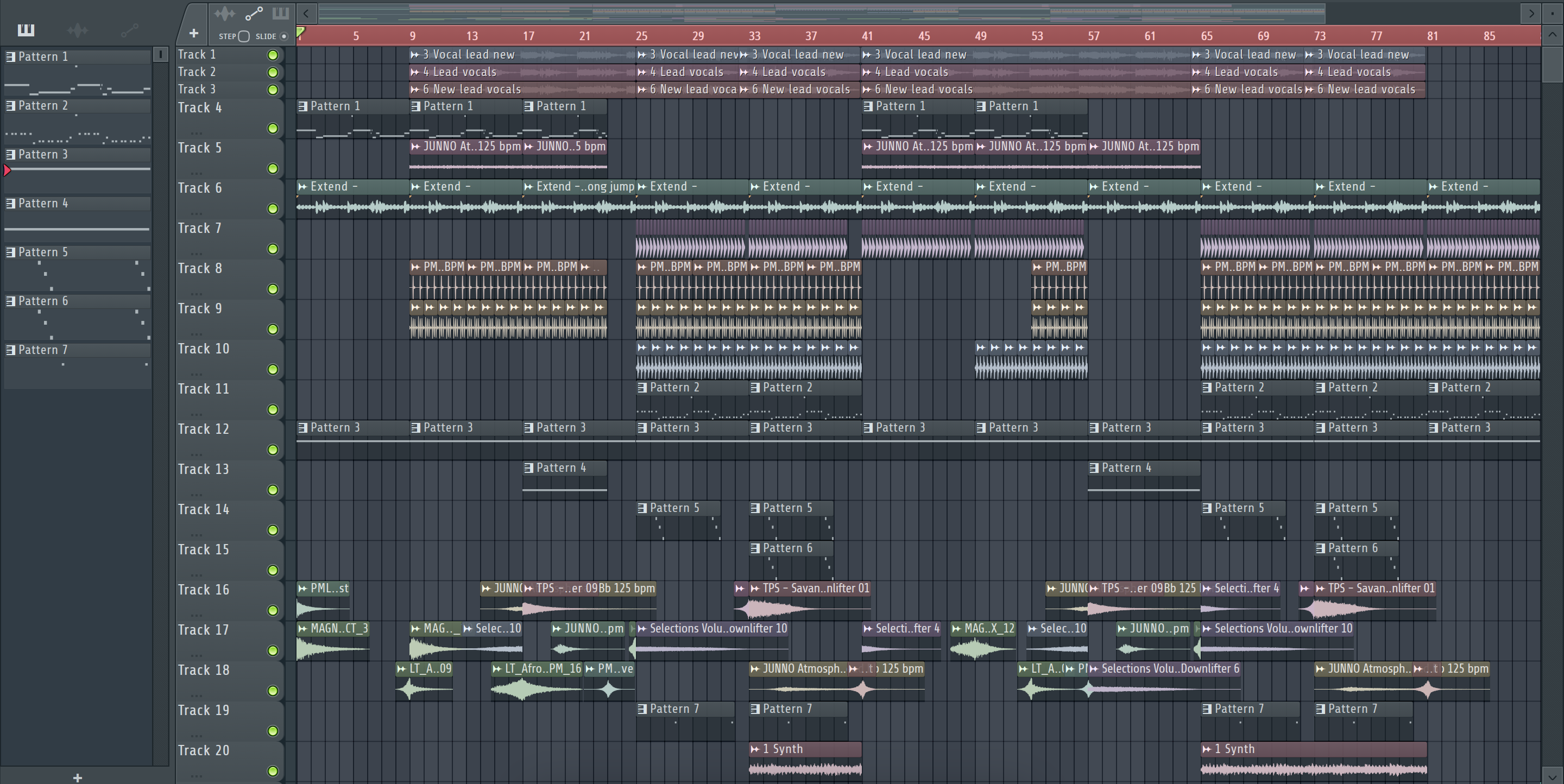
Task: Open menu icon on 'JUNNO At..125 bpm' clip at bar 57
Action: [x=1094, y=147]
